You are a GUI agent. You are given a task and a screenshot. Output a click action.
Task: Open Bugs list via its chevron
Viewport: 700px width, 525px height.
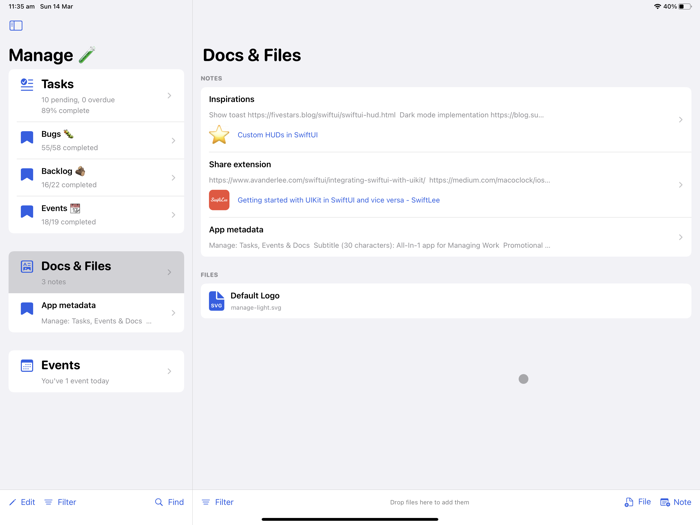pos(173,141)
